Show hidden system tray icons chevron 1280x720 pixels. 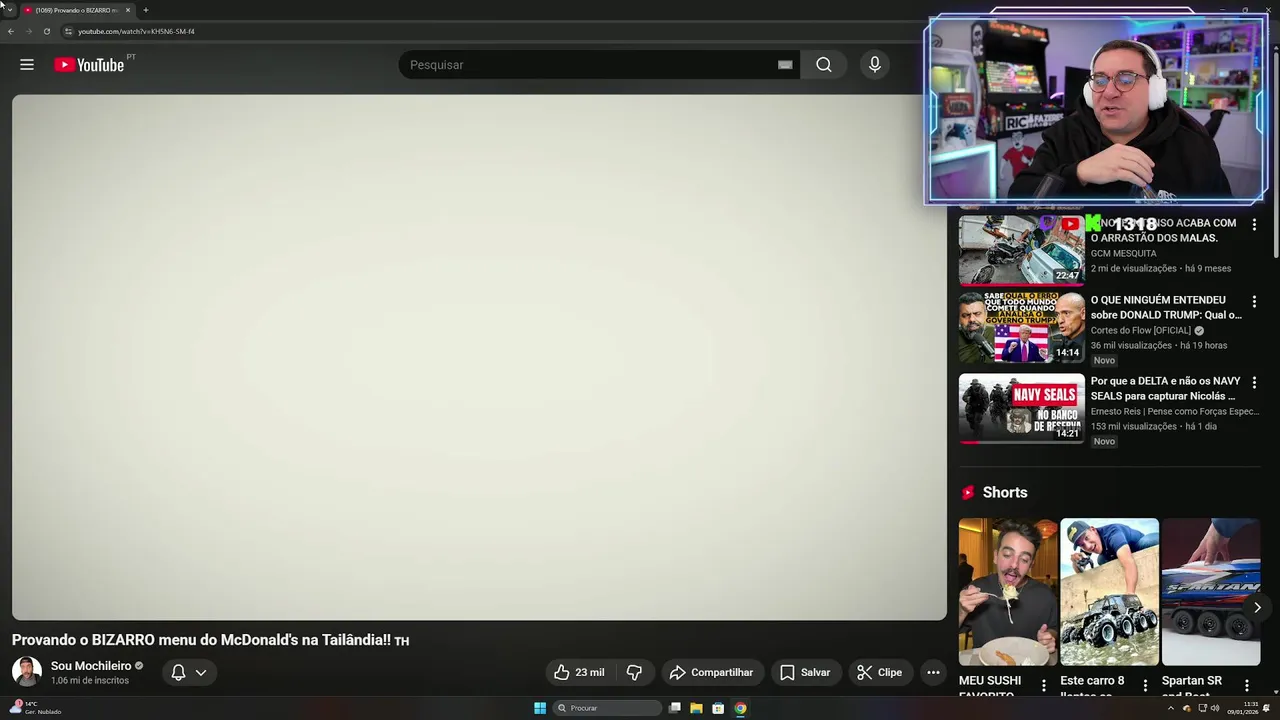pyautogui.click(x=1171, y=708)
